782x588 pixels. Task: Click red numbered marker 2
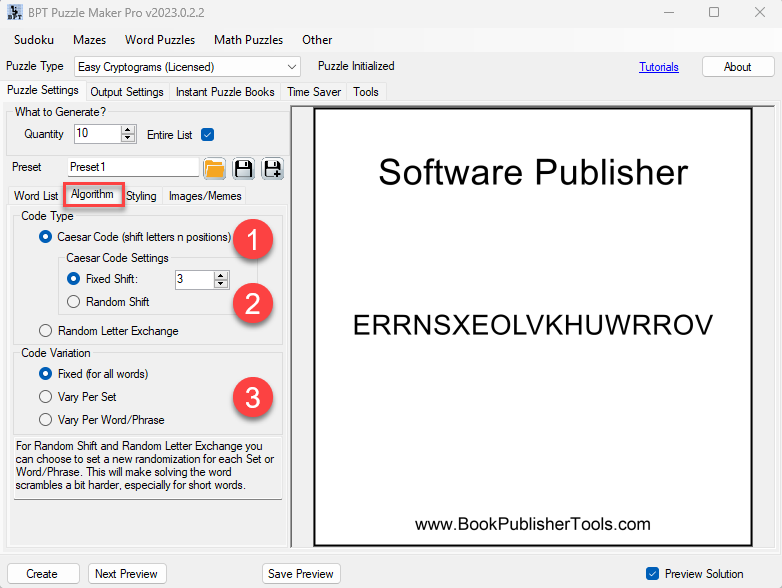click(x=252, y=302)
